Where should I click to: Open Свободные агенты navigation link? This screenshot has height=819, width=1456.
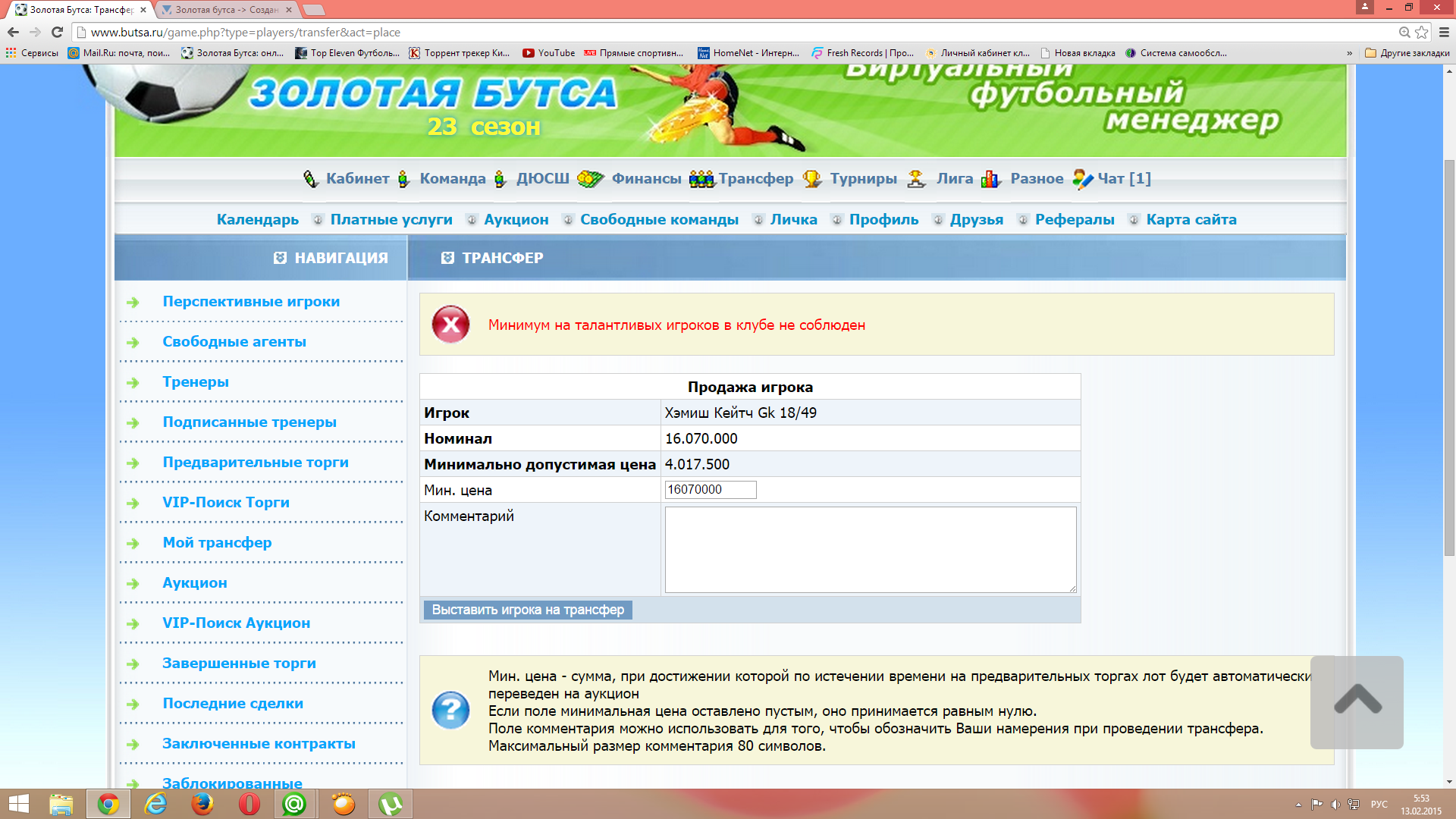coord(234,342)
